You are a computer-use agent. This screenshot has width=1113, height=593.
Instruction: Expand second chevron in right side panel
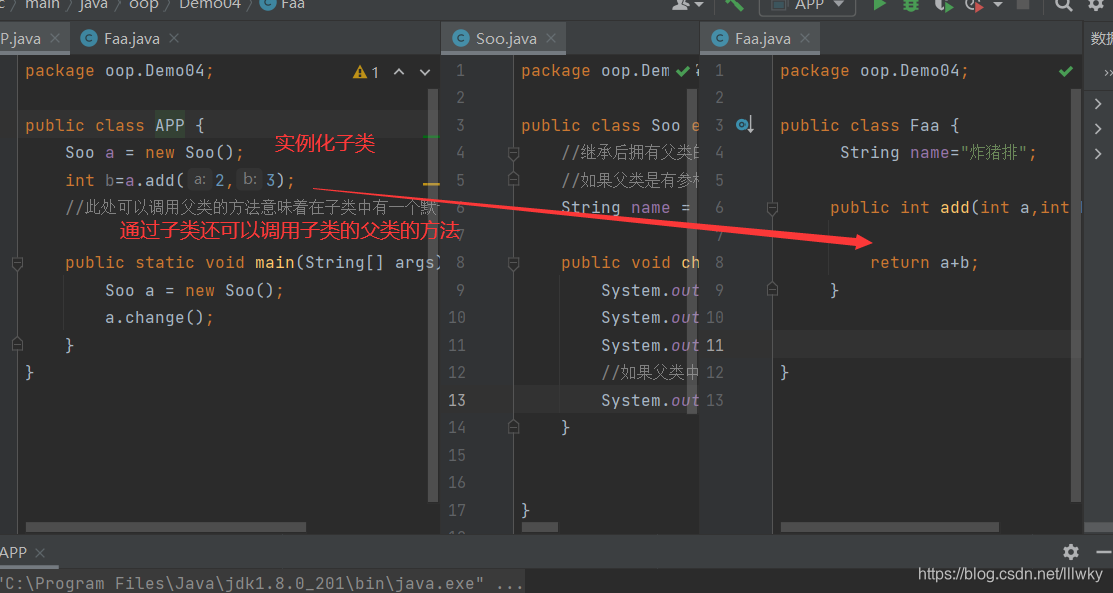click(x=1098, y=129)
